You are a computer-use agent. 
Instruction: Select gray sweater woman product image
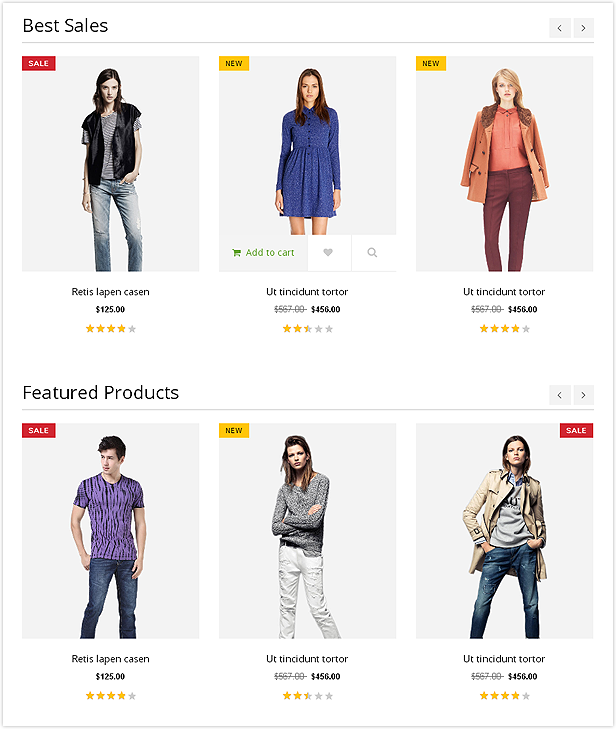pyautogui.click(x=307, y=530)
